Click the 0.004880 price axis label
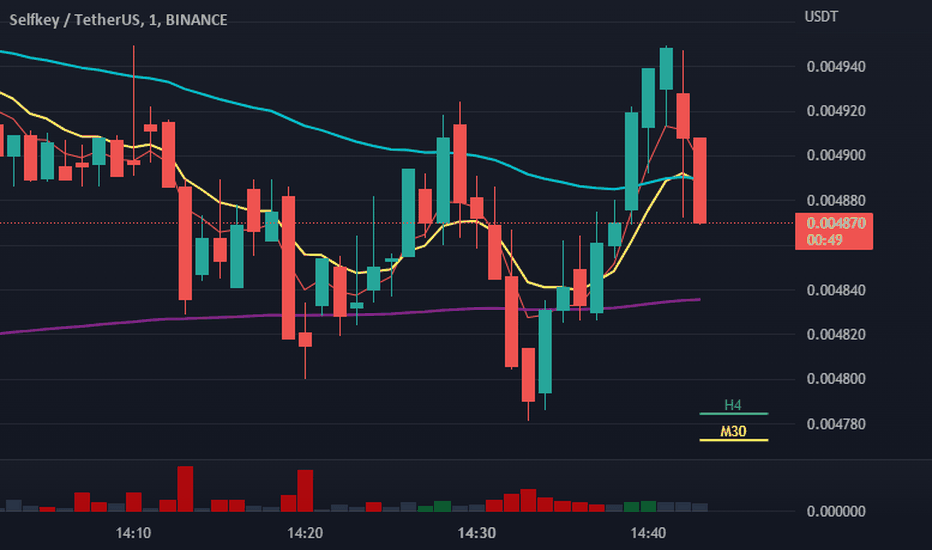Viewport: 932px width, 550px height. click(x=836, y=200)
